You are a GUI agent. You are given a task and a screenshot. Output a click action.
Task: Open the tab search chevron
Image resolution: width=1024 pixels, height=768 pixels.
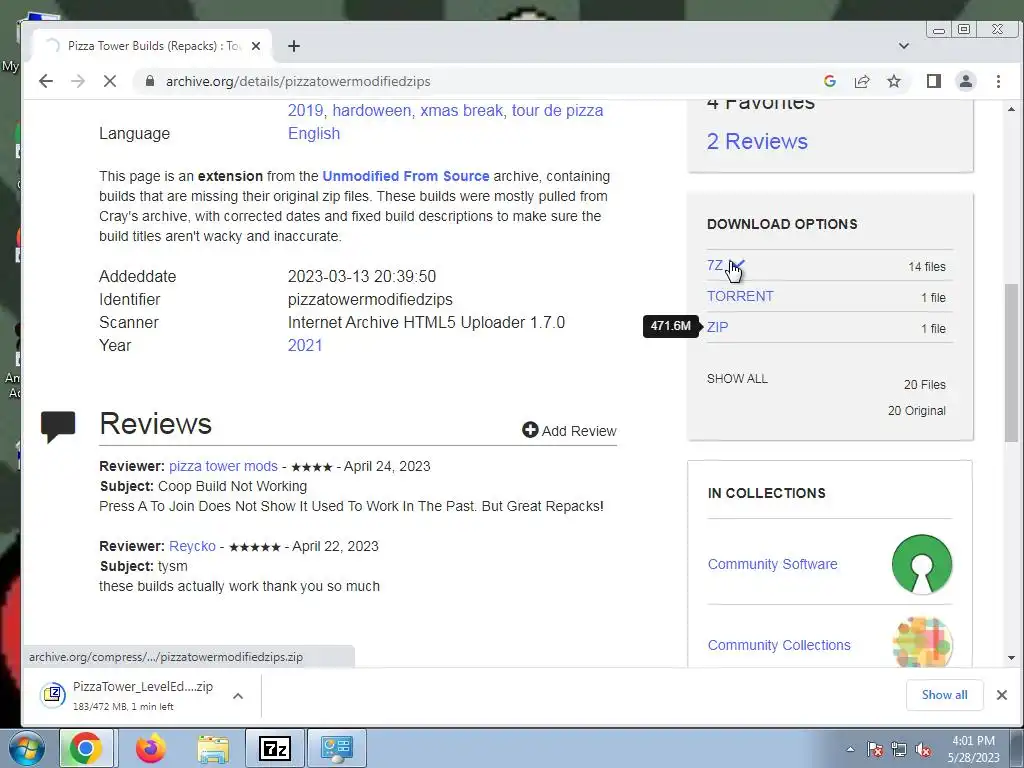click(904, 46)
